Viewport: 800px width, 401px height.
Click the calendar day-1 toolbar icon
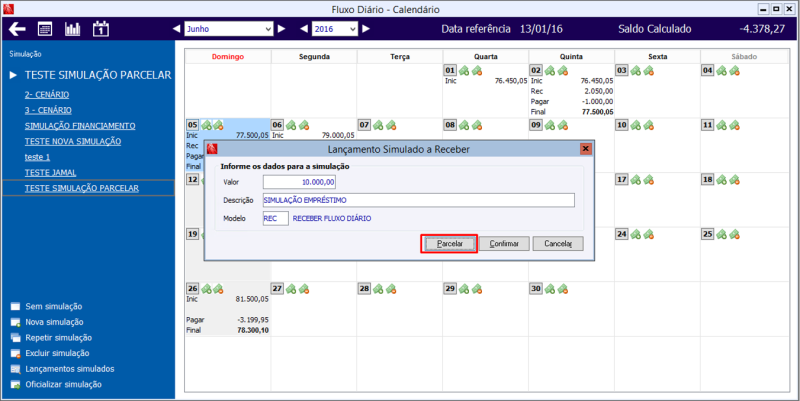[101, 29]
